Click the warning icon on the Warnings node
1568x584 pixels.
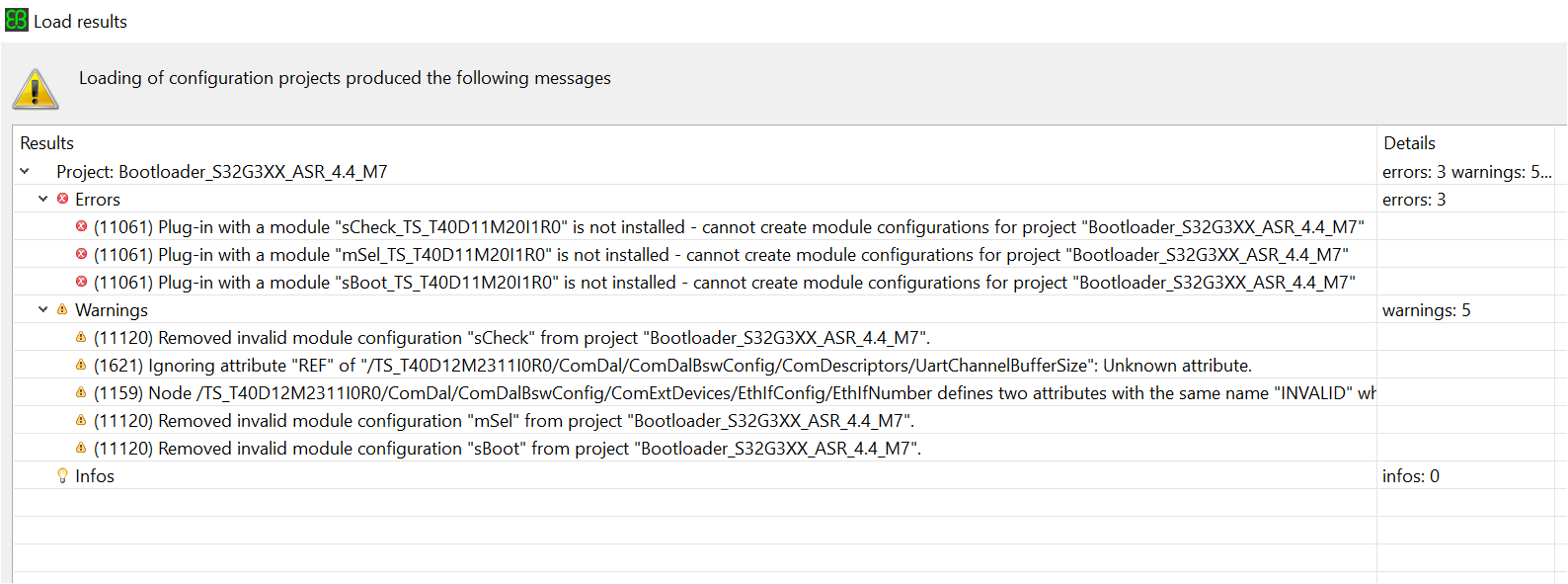point(62,309)
